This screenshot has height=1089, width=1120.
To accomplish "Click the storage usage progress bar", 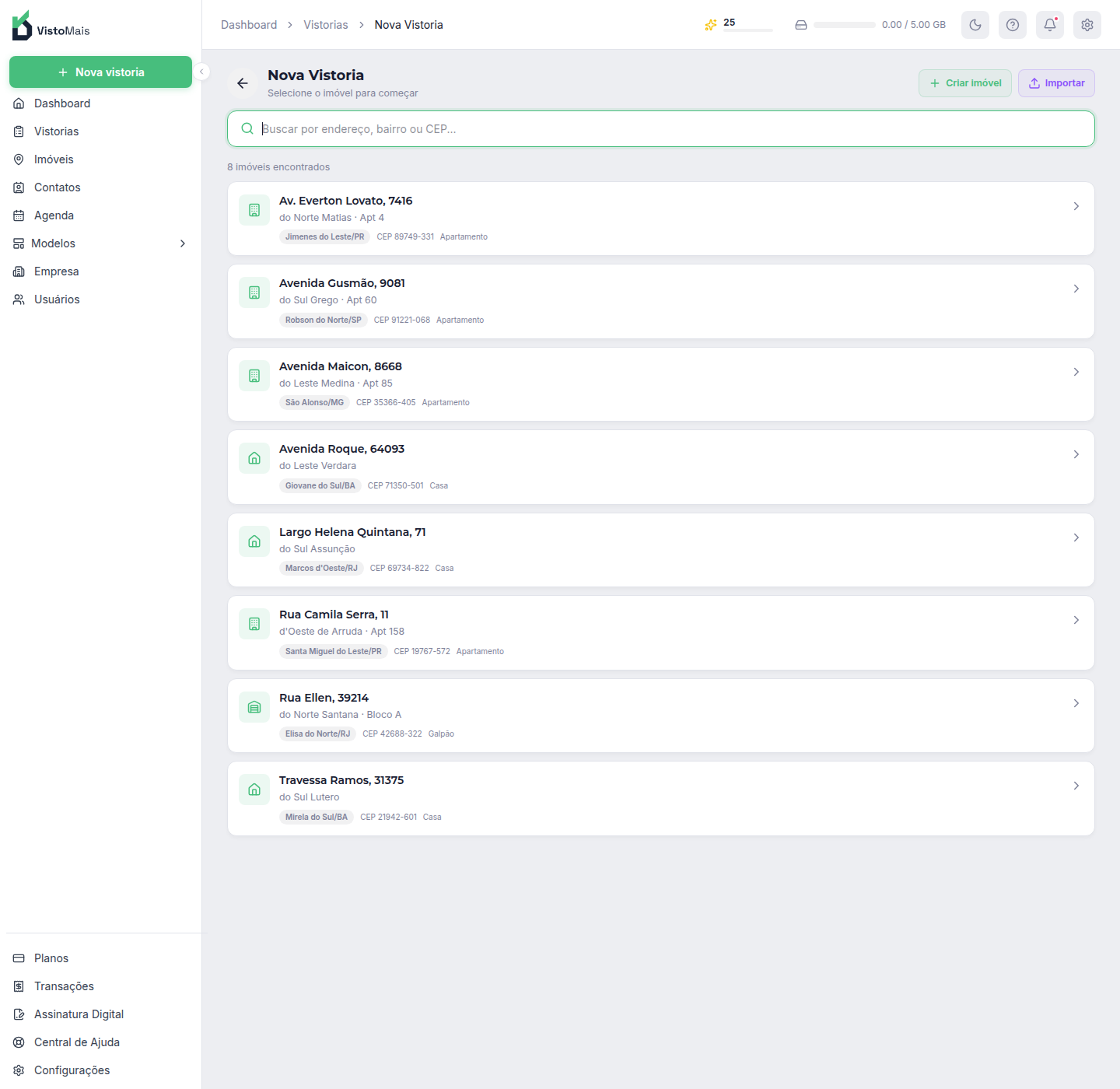I will click(845, 25).
